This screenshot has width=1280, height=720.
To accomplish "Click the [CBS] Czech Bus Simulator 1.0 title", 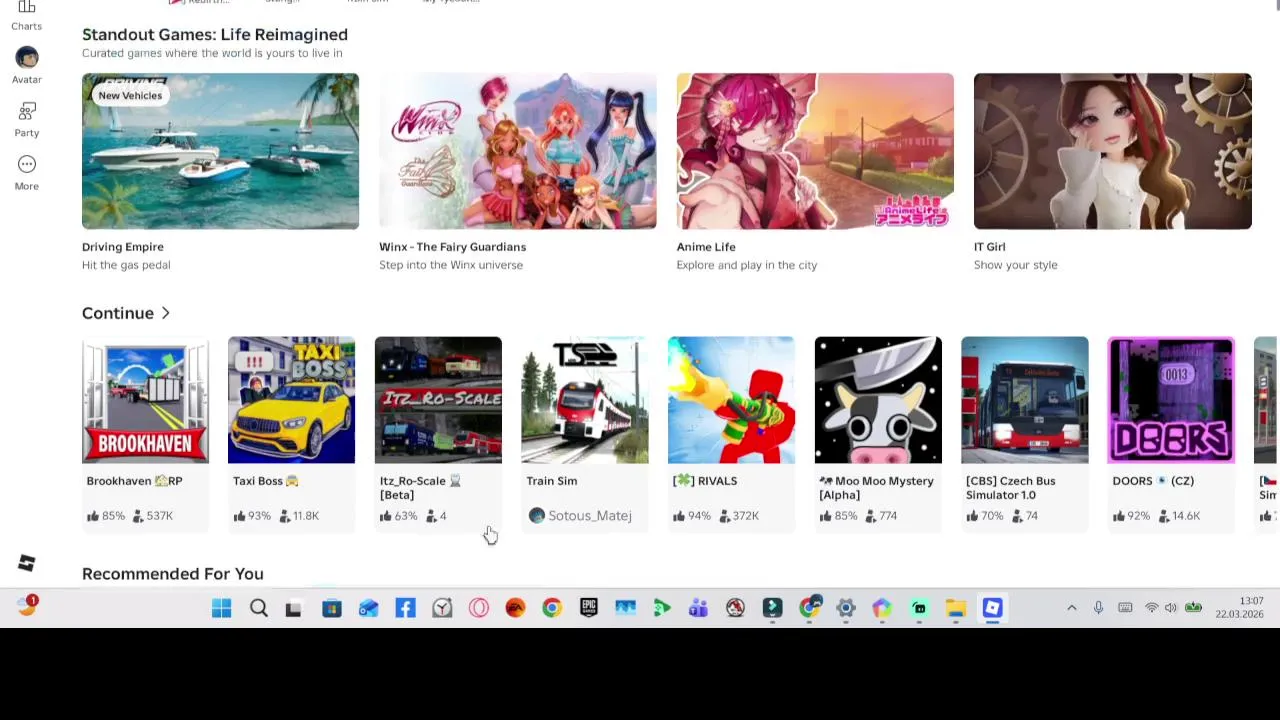I will (1010, 488).
